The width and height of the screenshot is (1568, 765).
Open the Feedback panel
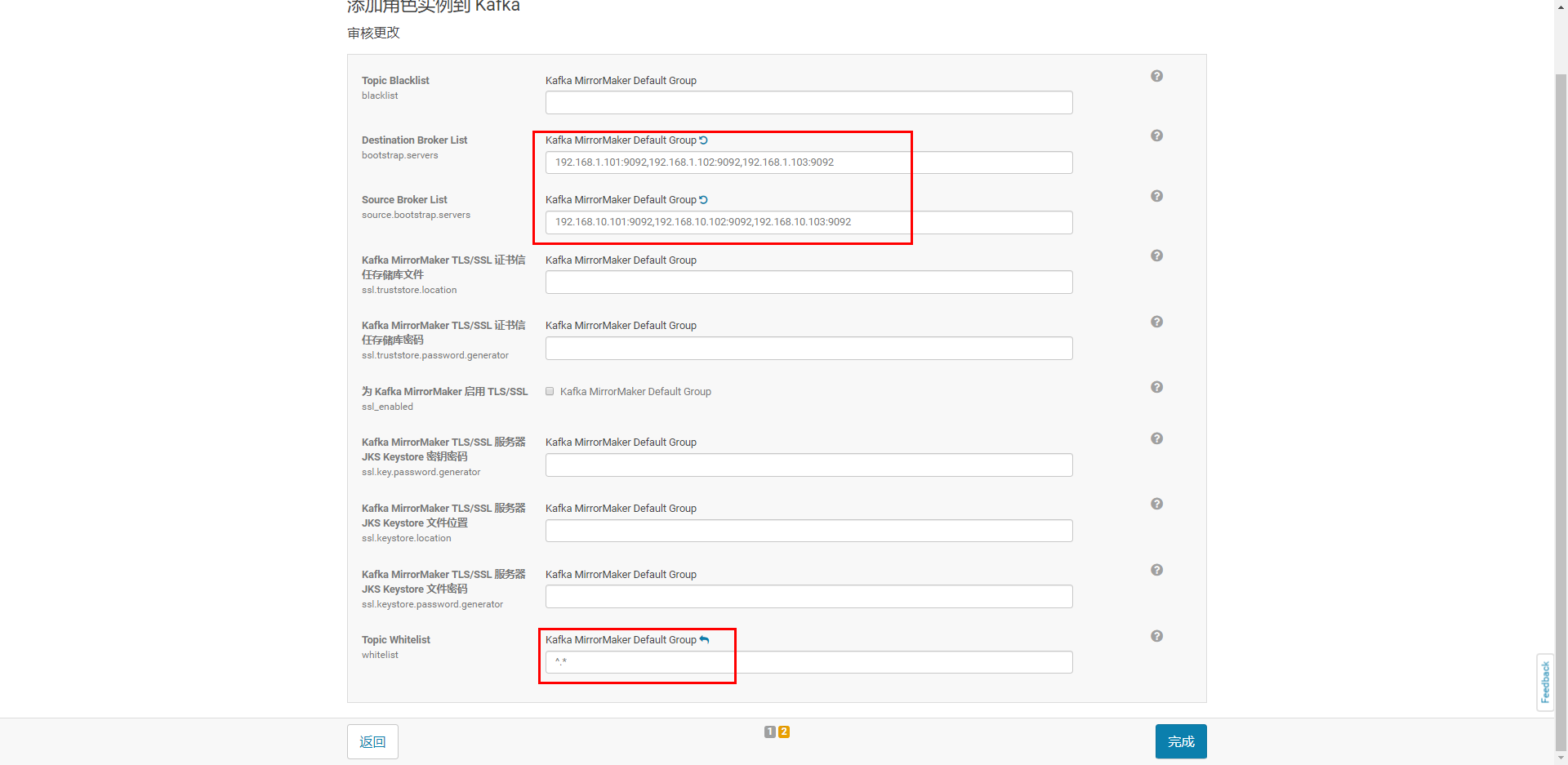(1545, 682)
